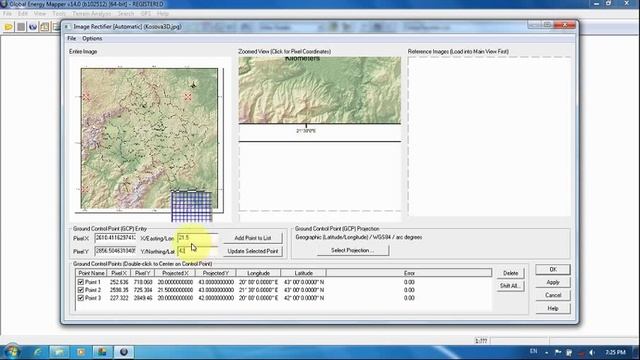Click the Delete button

click(510, 273)
